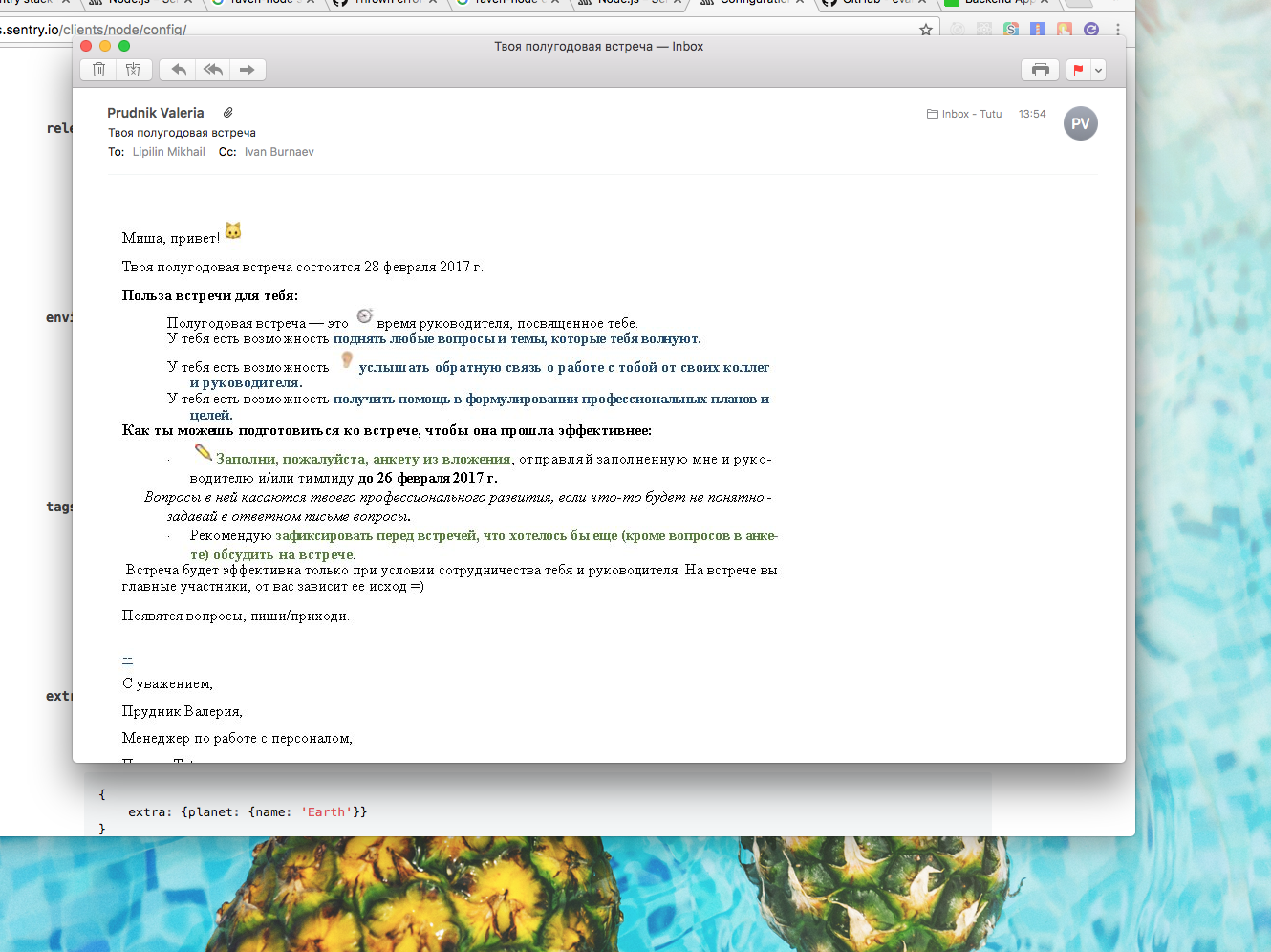Click the signature line 'С уважением,'
This screenshot has height=952, width=1271.
(x=167, y=683)
